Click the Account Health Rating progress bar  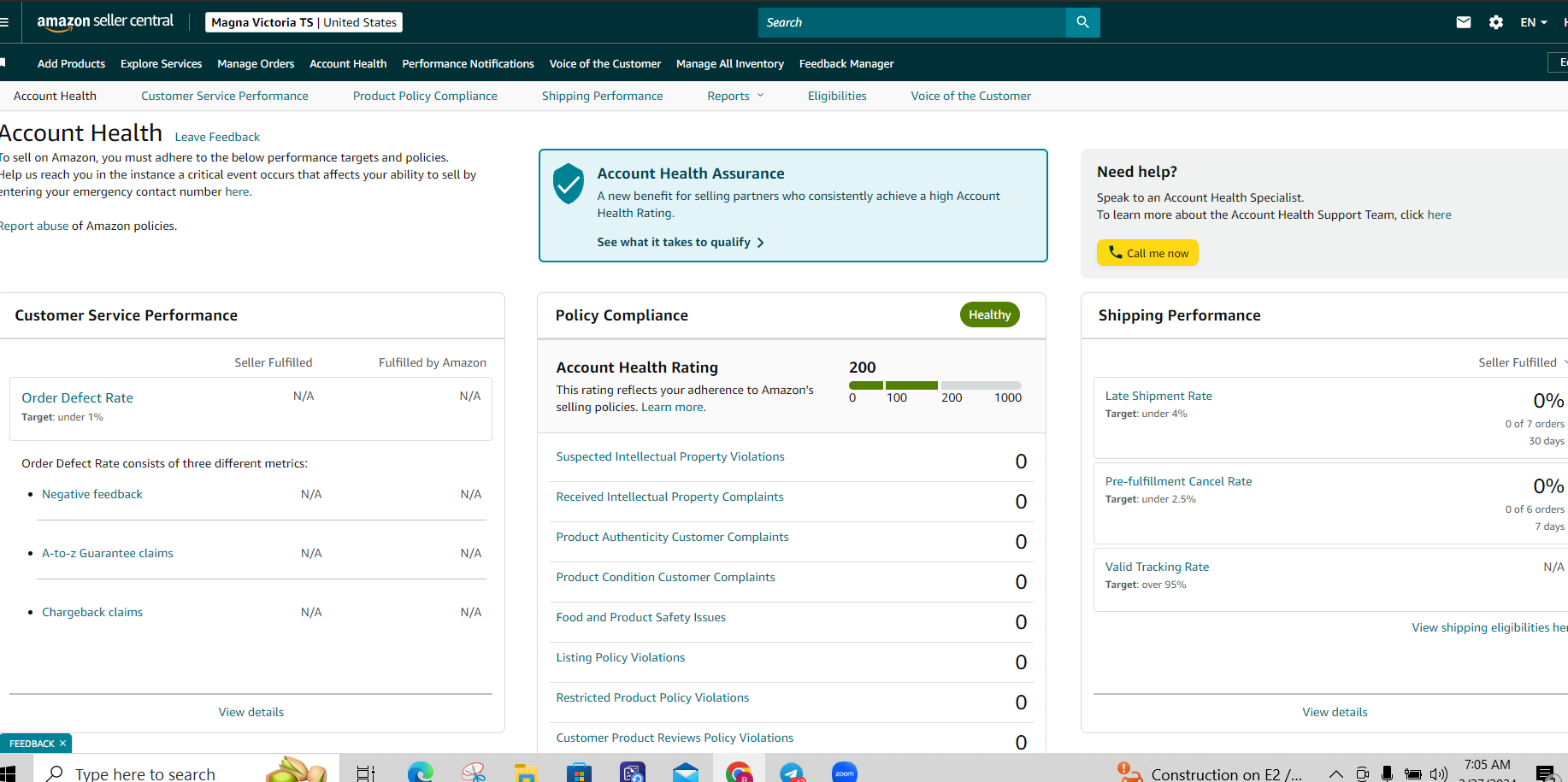934,385
